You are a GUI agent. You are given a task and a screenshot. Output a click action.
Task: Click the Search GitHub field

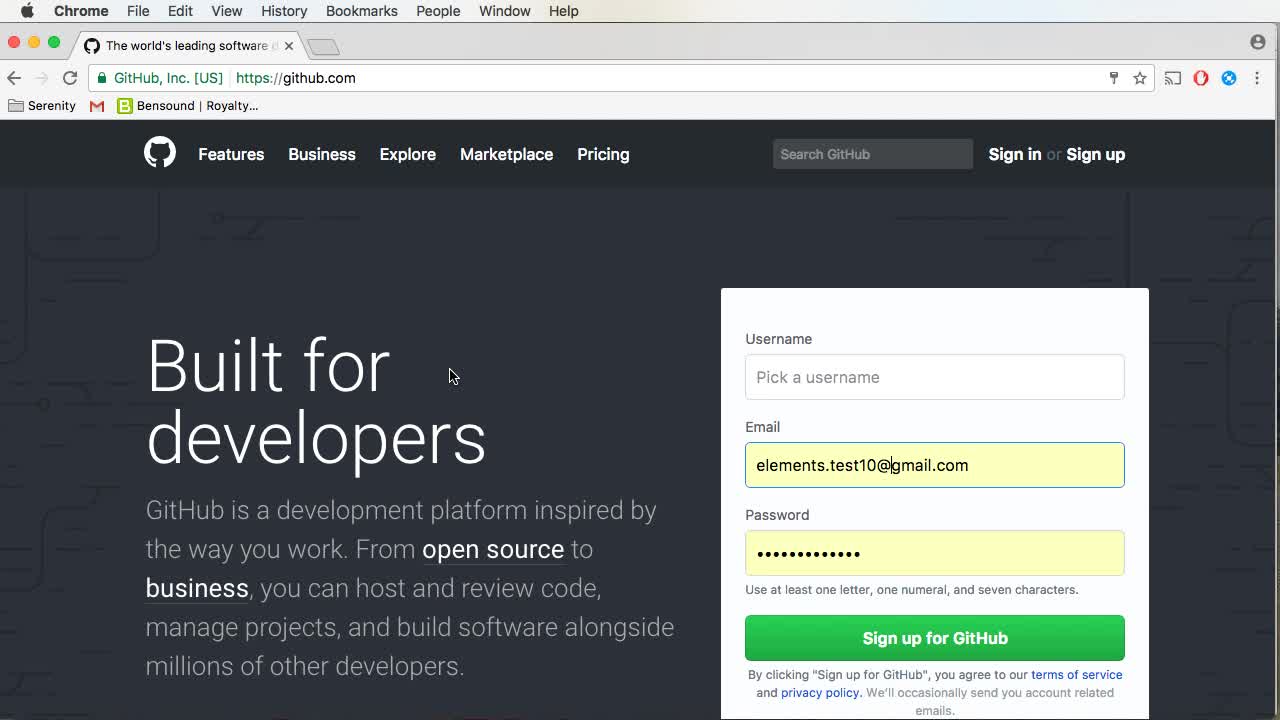[x=873, y=154]
